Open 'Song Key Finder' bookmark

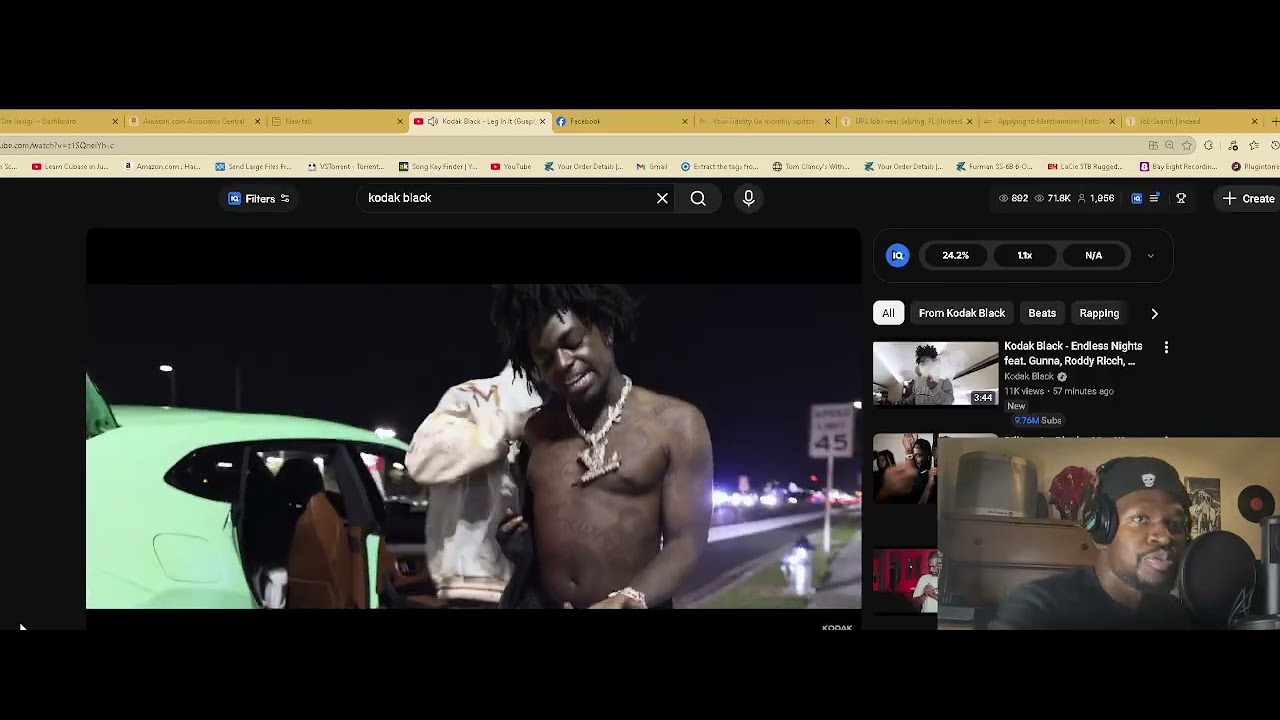pyautogui.click(x=438, y=167)
